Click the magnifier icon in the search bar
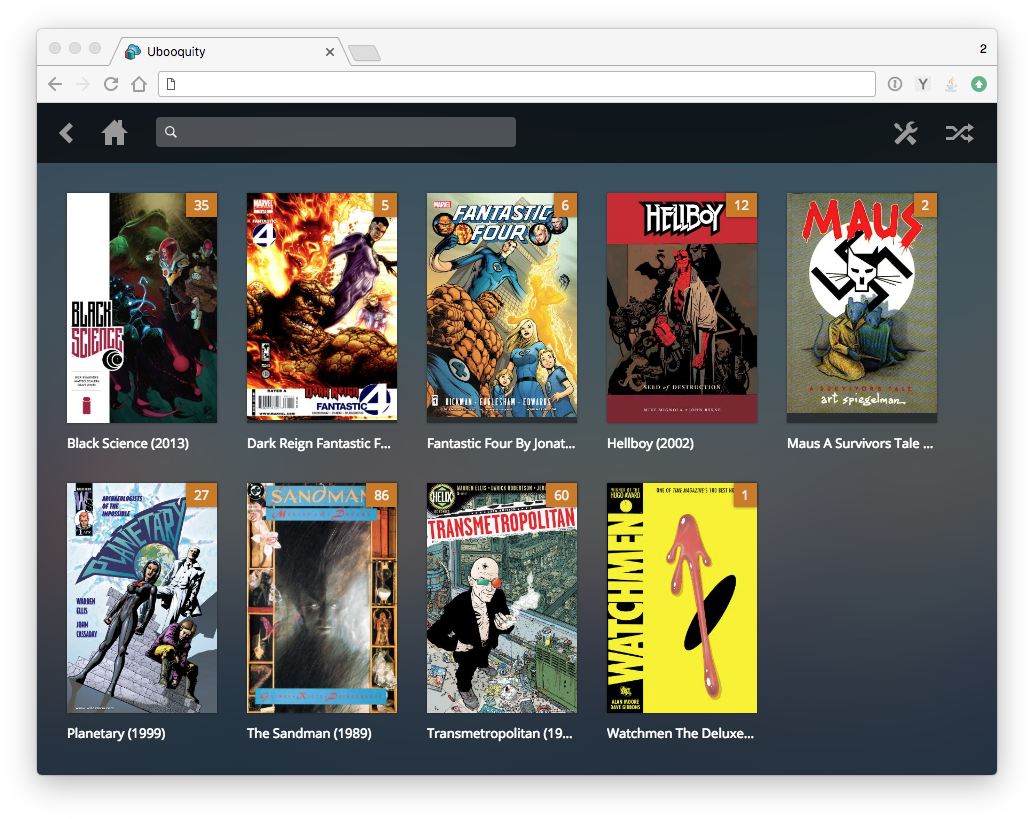Image resolution: width=1033 pixels, height=819 pixels. pos(171,132)
